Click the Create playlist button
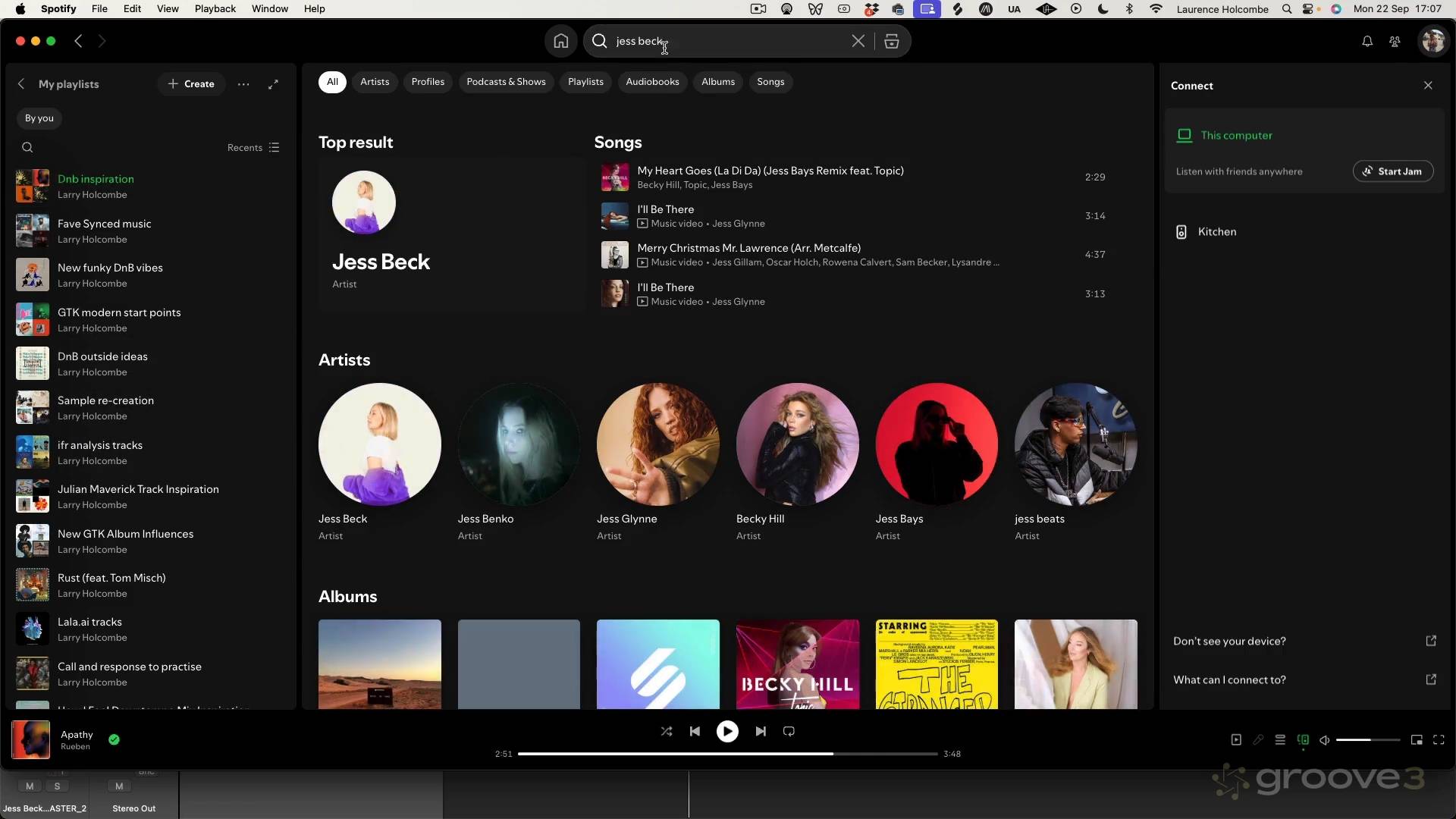This screenshot has height=819, width=1456. point(191,84)
